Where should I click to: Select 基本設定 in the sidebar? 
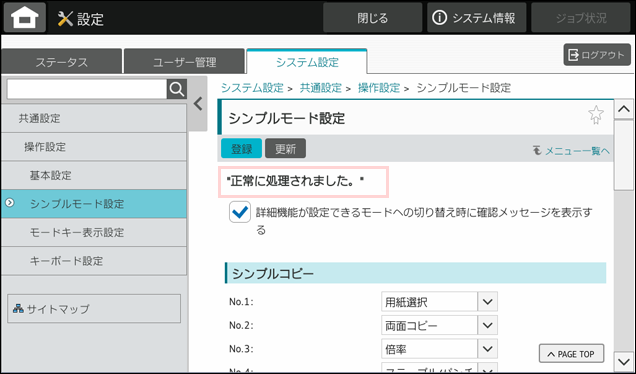click(94, 175)
